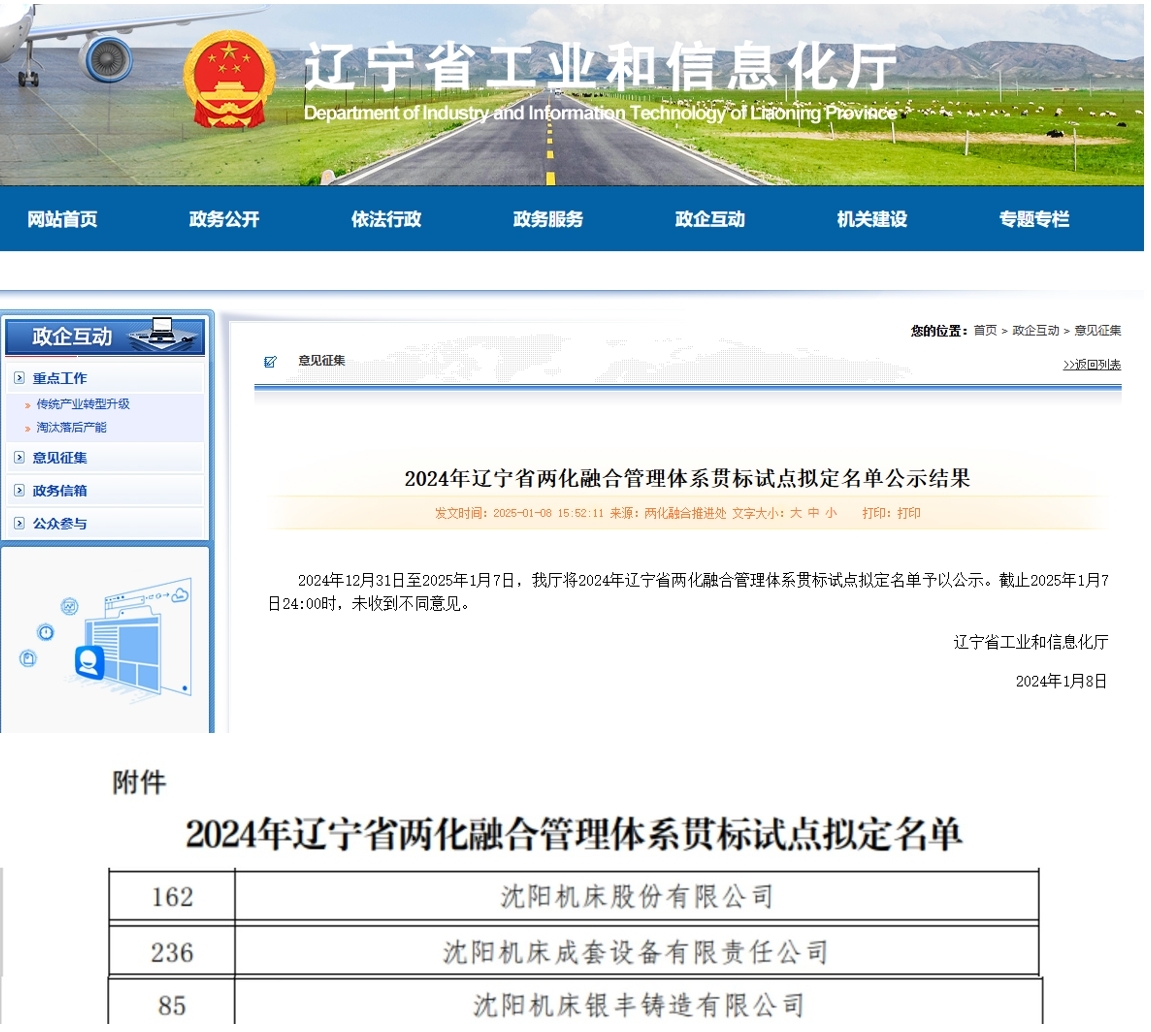Open 政企互动 navigation menu
Screen dimensions: 1151x1032
(x=710, y=219)
